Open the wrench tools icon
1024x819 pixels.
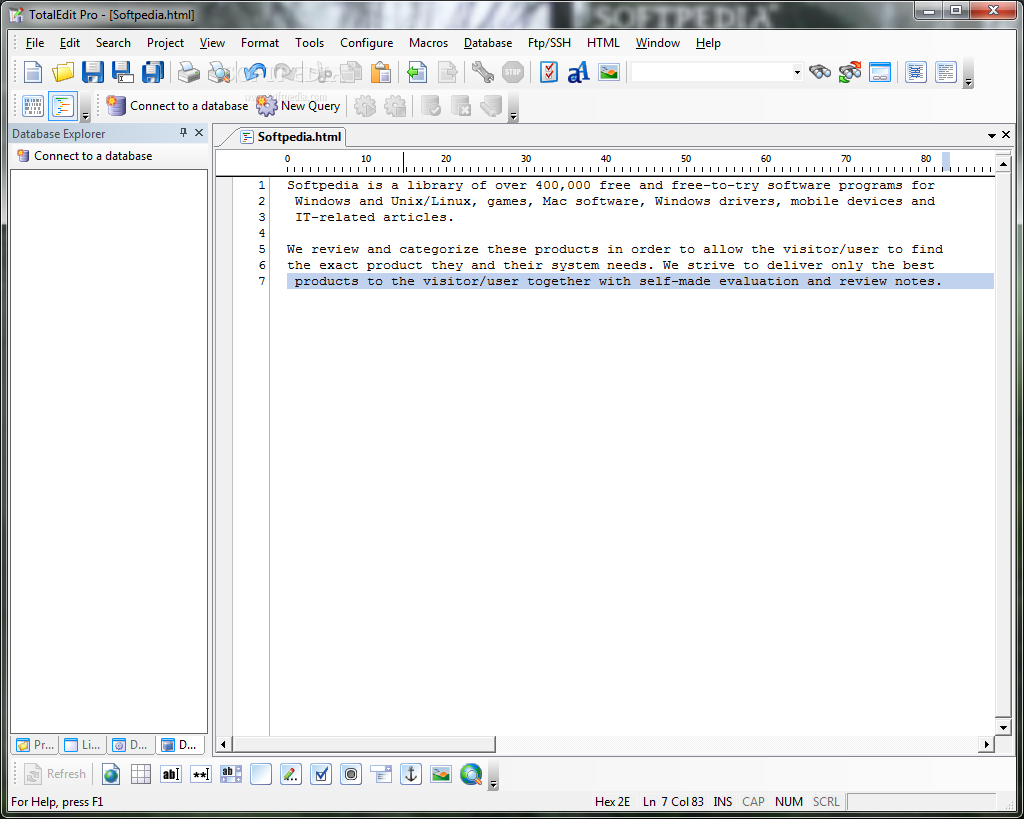point(483,72)
